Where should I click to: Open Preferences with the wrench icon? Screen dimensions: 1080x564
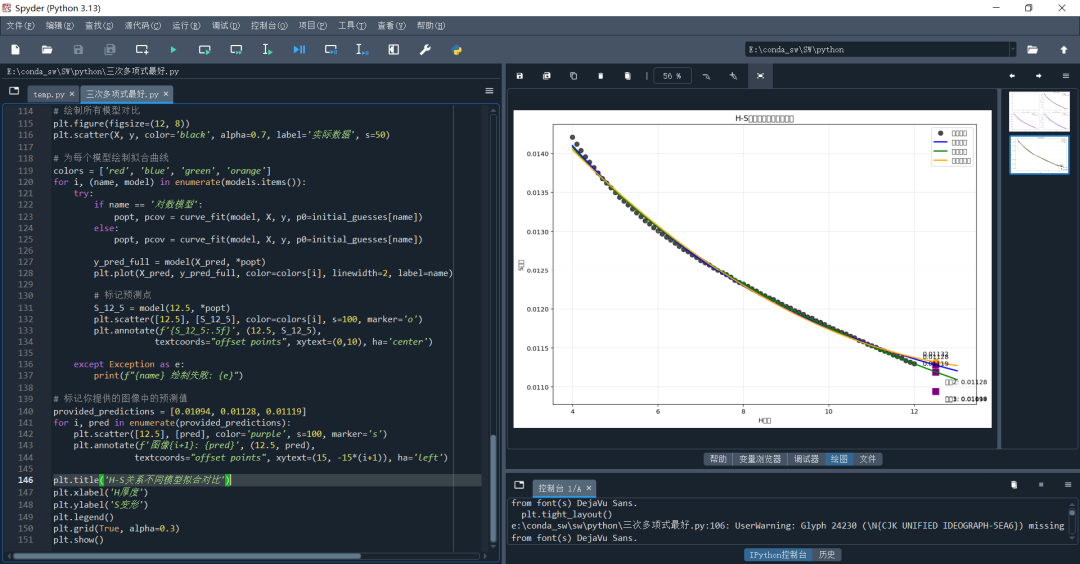coord(425,50)
